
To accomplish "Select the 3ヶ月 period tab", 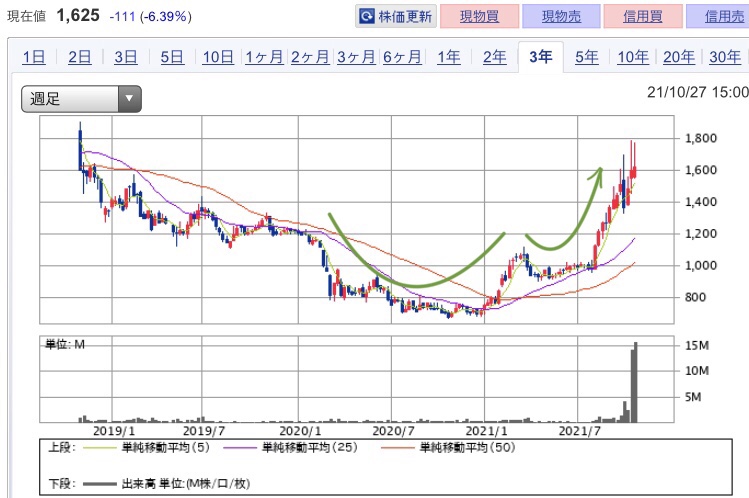I will click(356, 57).
